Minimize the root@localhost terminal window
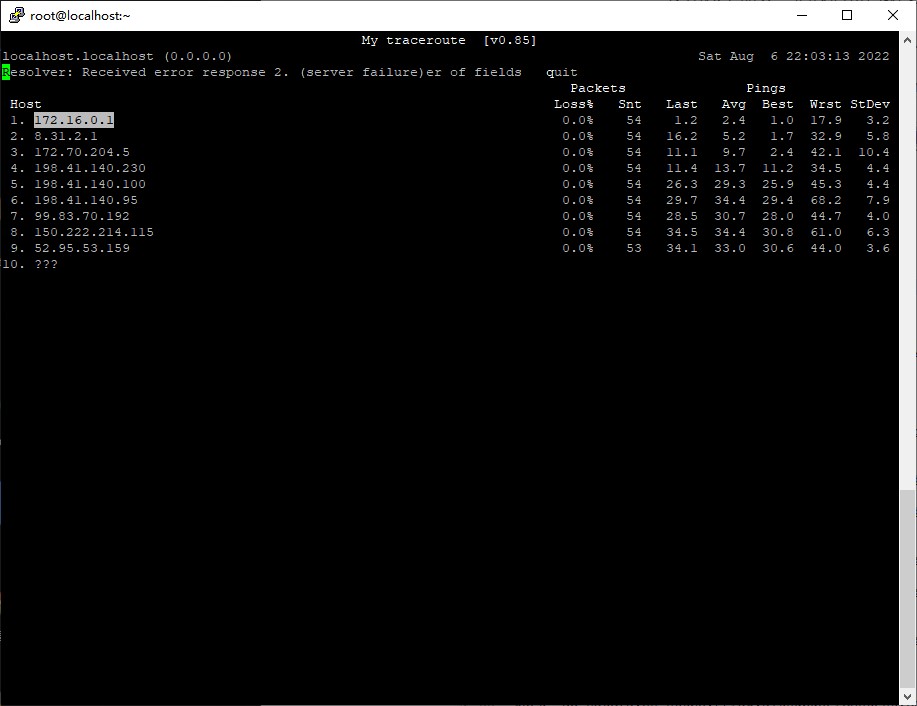Image resolution: width=917 pixels, height=706 pixels. [802, 15]
